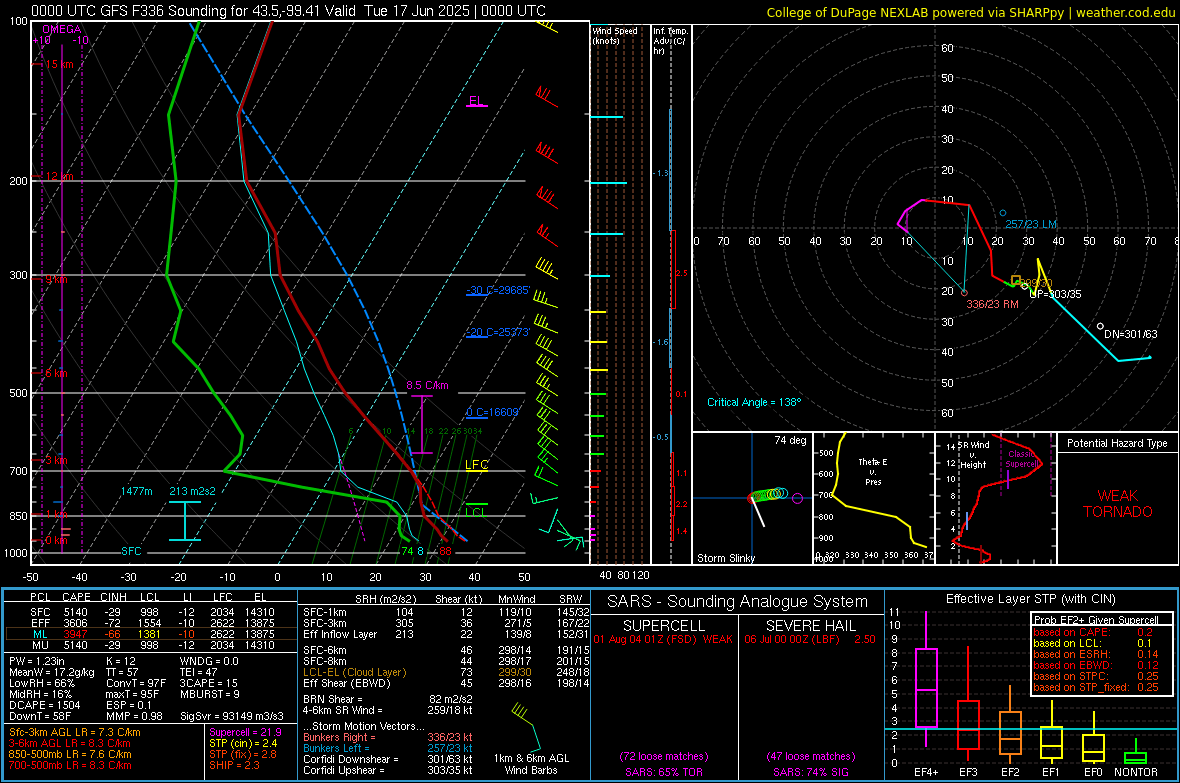Click the GFS F336 sounding title text

click(x=288, y=11)
